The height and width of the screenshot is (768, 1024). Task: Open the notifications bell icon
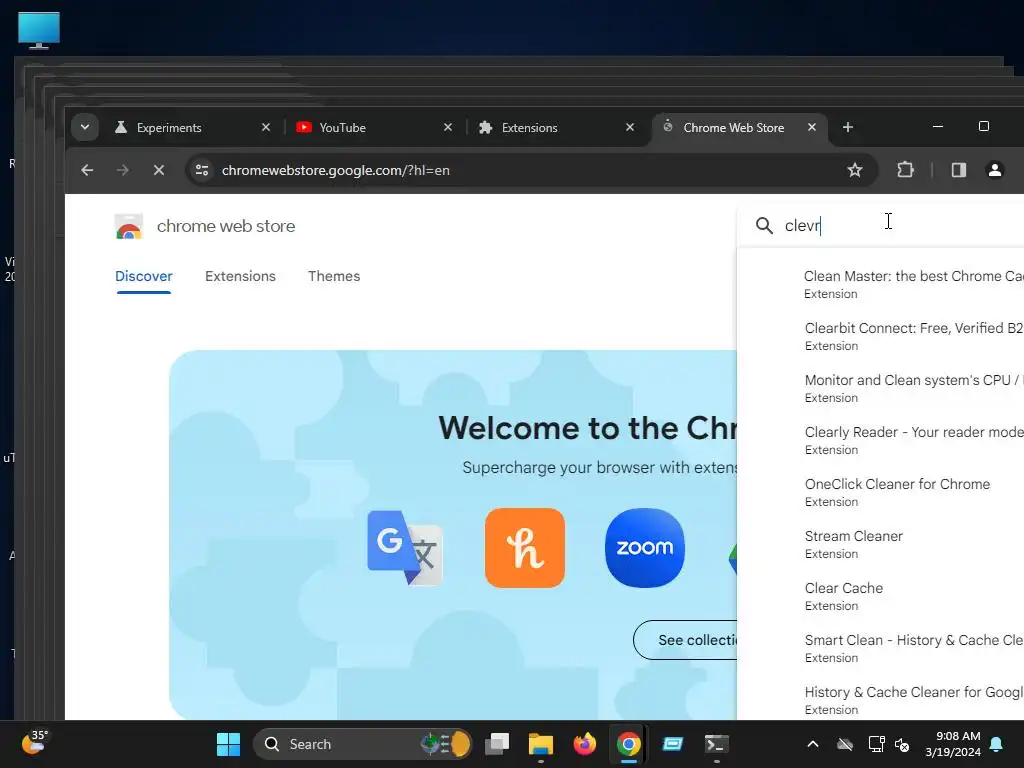tap(997, 744)
